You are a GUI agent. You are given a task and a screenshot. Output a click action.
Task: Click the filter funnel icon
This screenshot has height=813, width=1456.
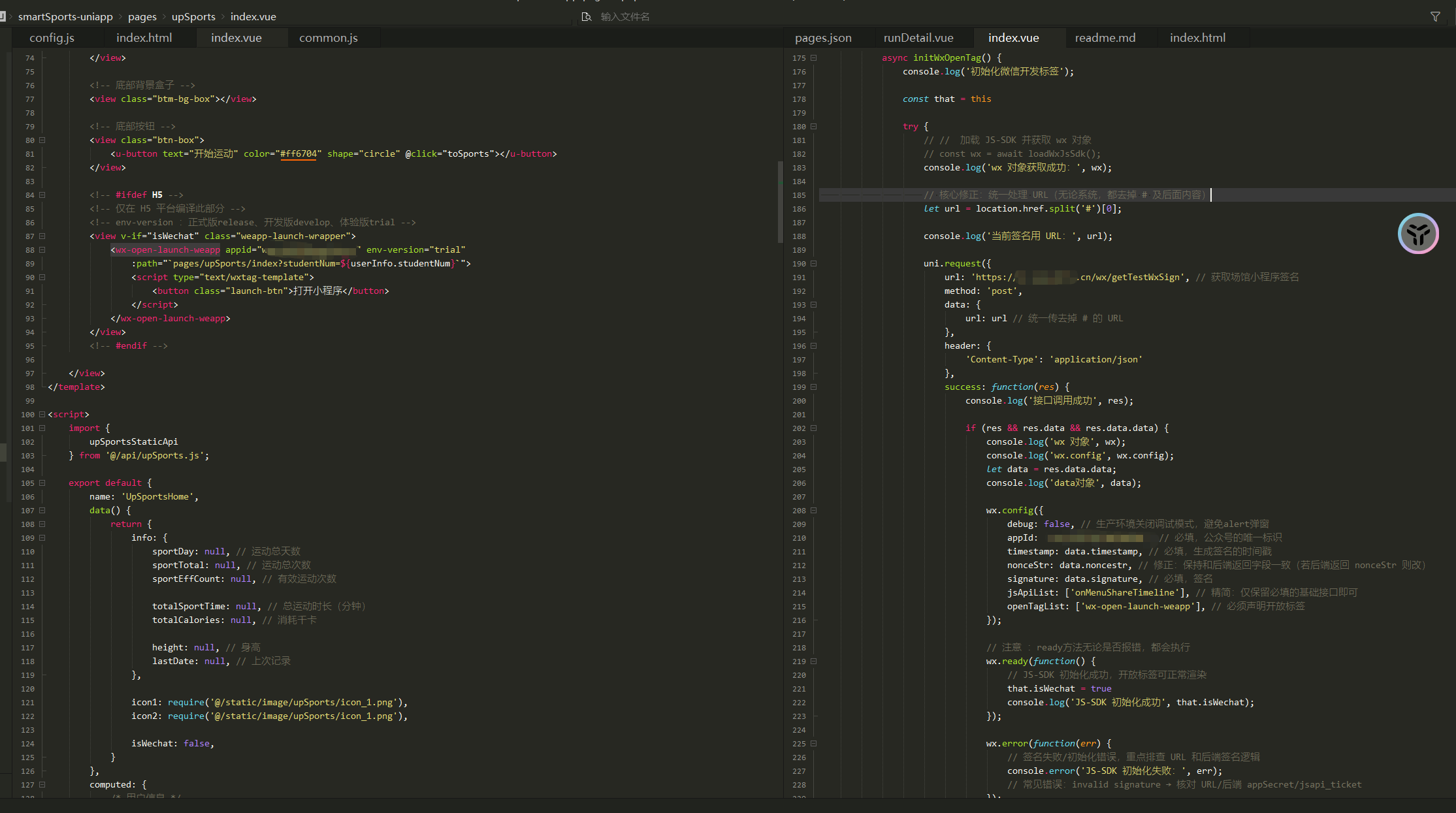pos(1435,16)
